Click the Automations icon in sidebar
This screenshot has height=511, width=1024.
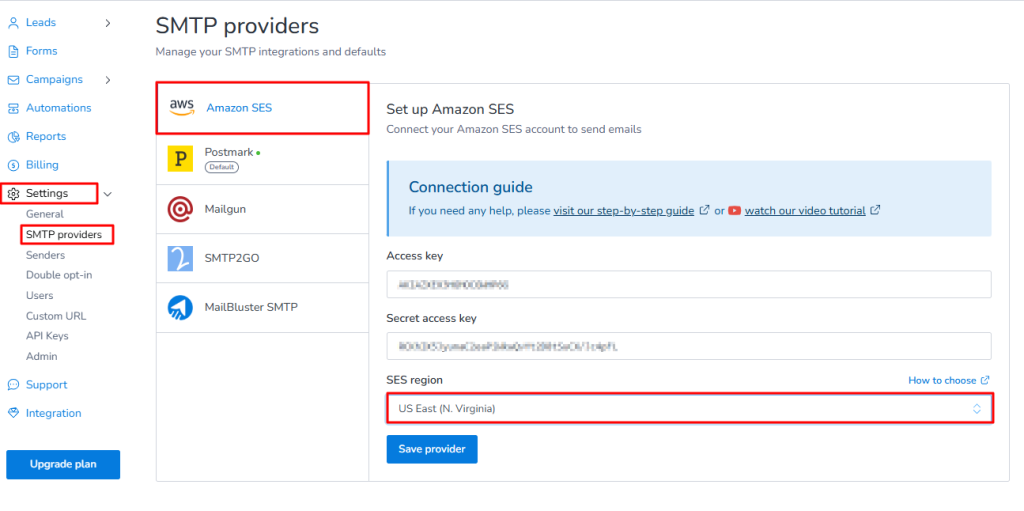13,108
